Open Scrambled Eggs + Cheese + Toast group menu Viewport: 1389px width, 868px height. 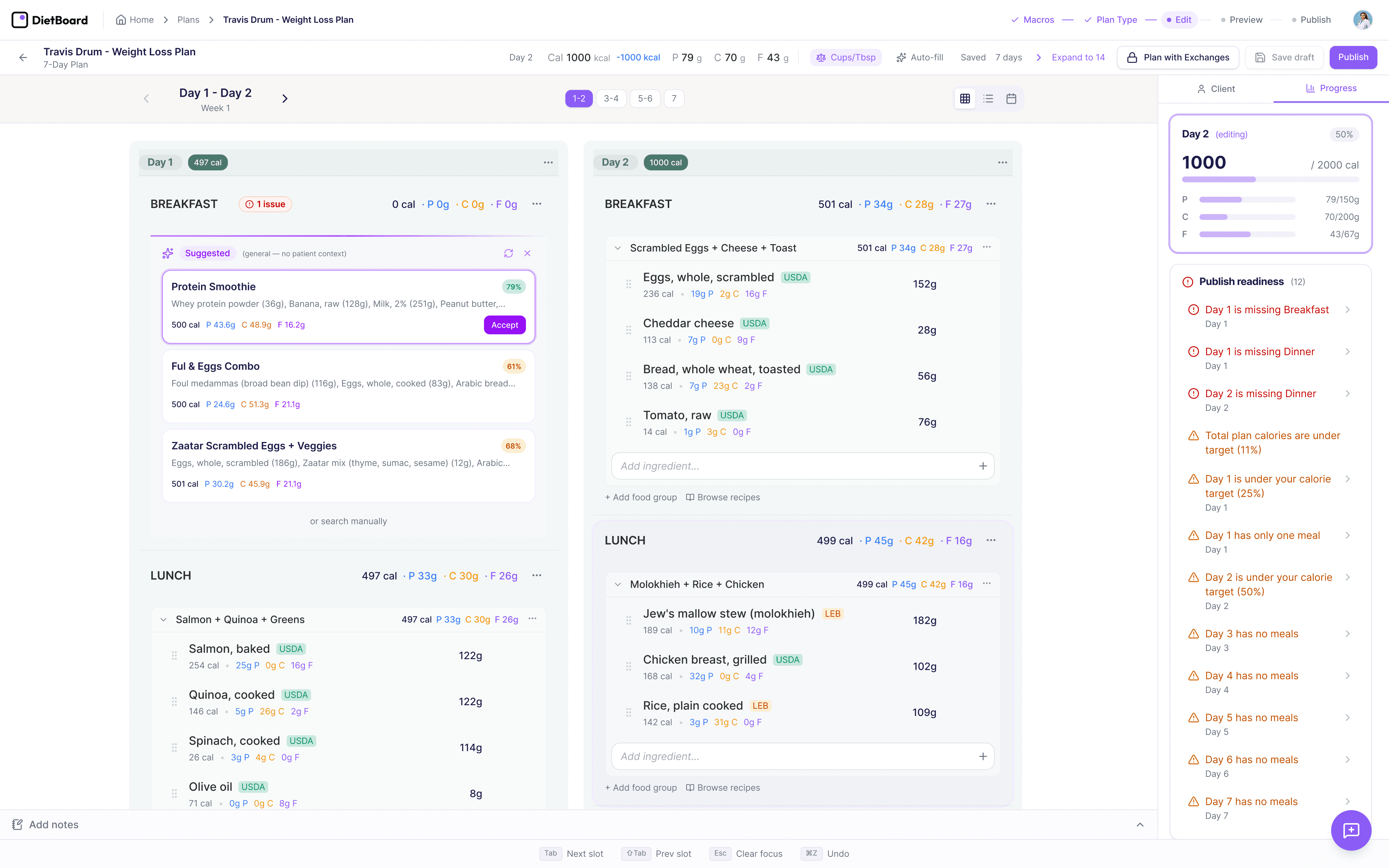click(987, 247)
